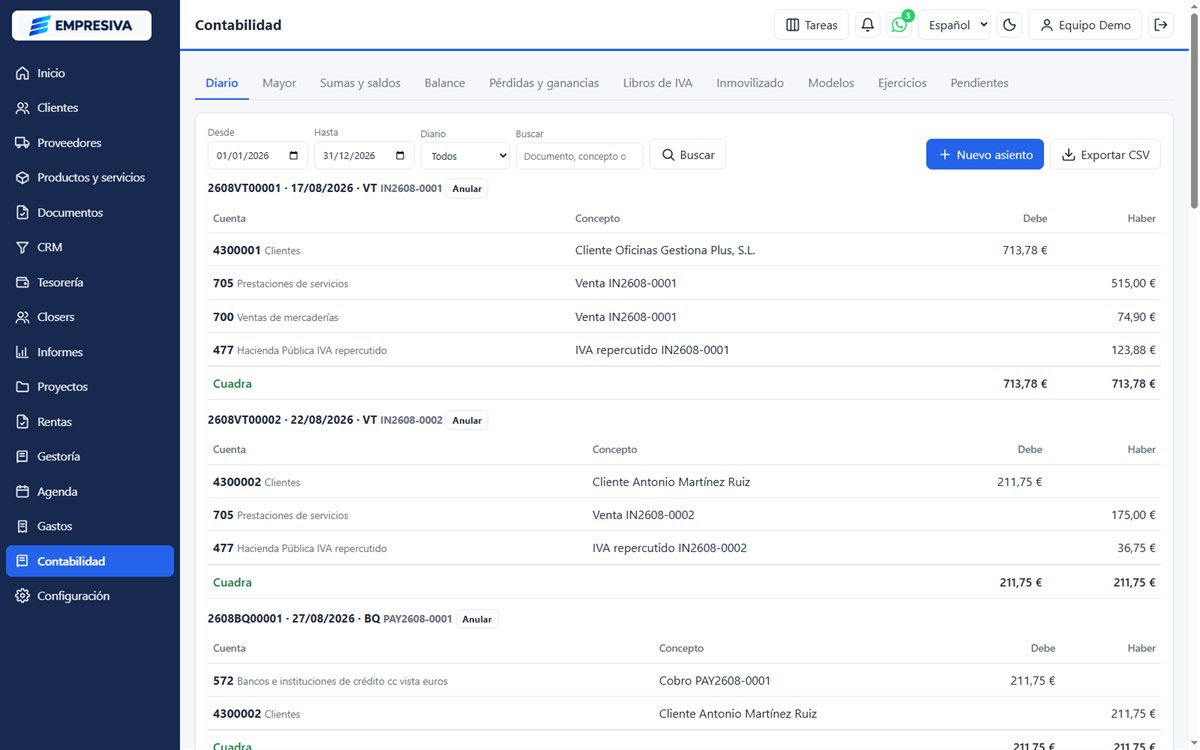Toggle dark mode with the moon icon
This screenshot has height=750, width=1200.
click(1010, 25)
